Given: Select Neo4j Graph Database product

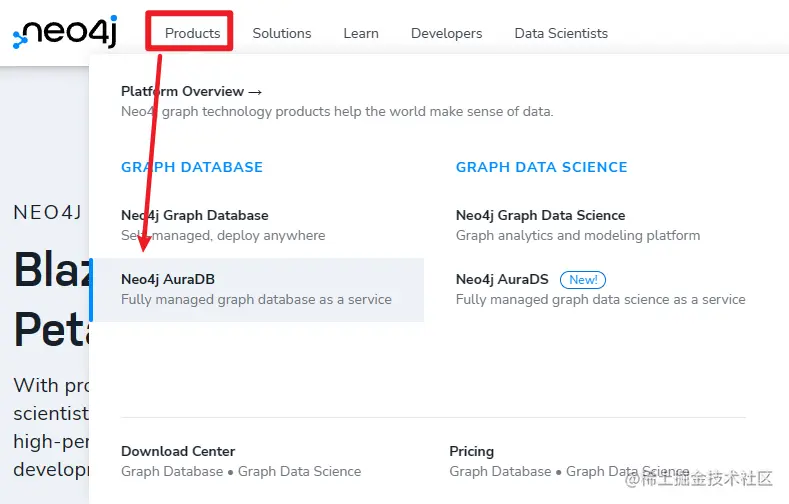Looking at the screenshot, I should 194,215.
